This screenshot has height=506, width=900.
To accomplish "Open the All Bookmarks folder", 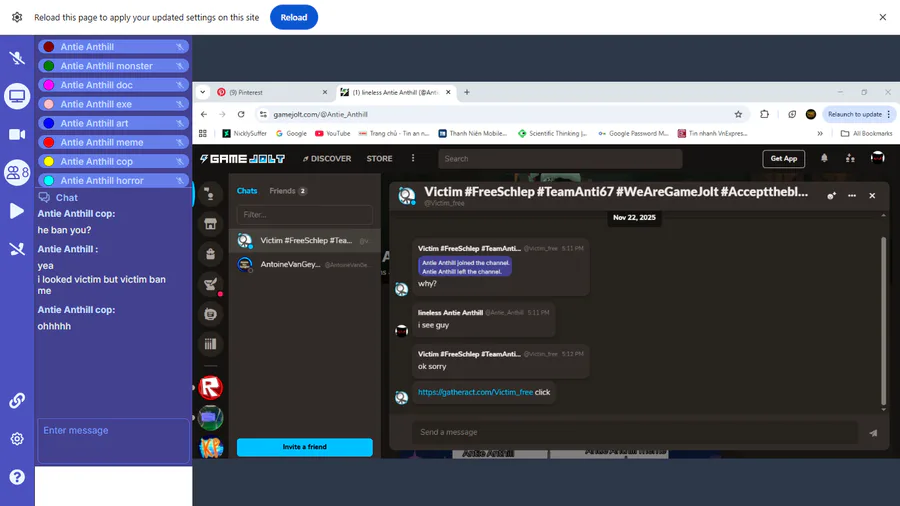I will point(867,133).
